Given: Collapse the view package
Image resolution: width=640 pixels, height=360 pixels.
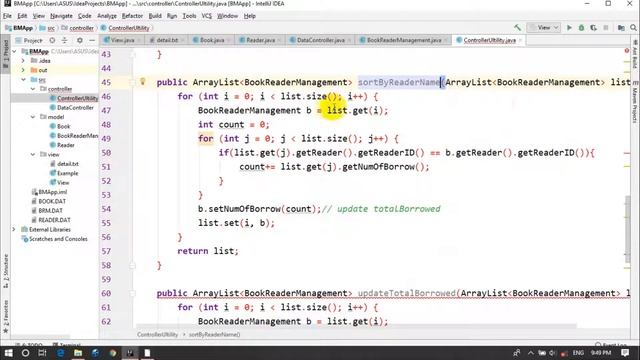Looking at the screenshot, I should click(33, 155).
